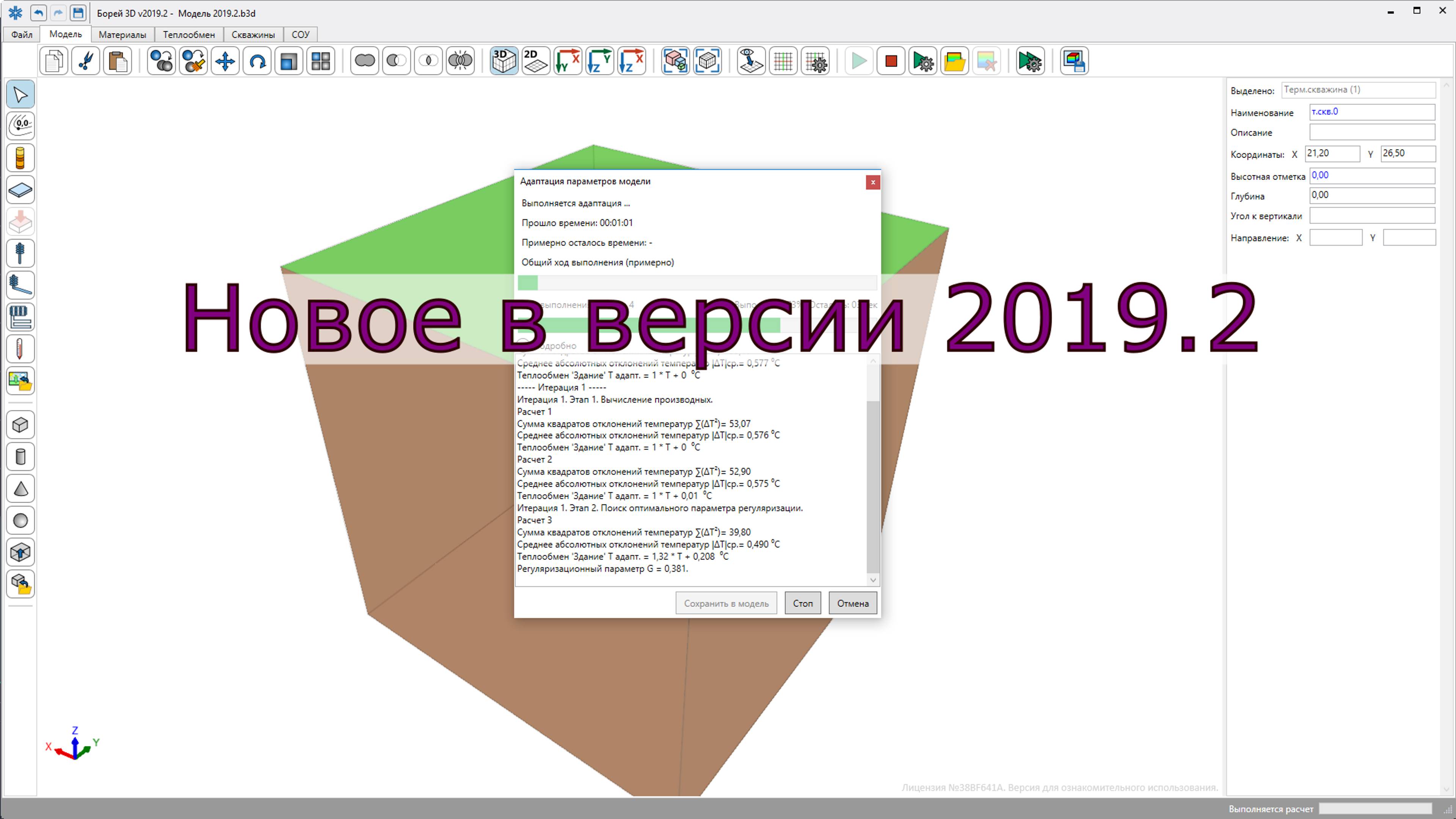Set view to the ZX plane
Image resolution: width=1456 pixels, height=819 pixels.
631,61
